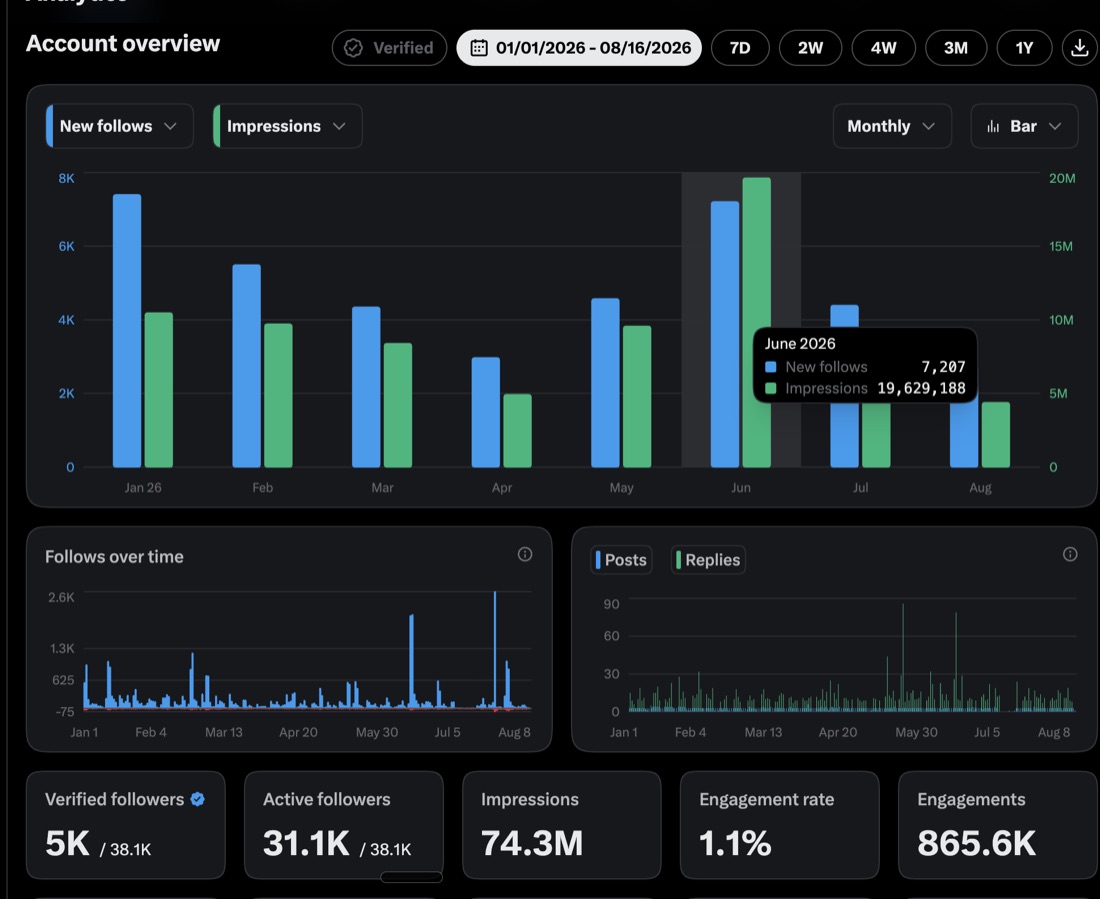Open the Impressions metric dropdown
This screenshot has width=1100, height=899.
point(288,126)
